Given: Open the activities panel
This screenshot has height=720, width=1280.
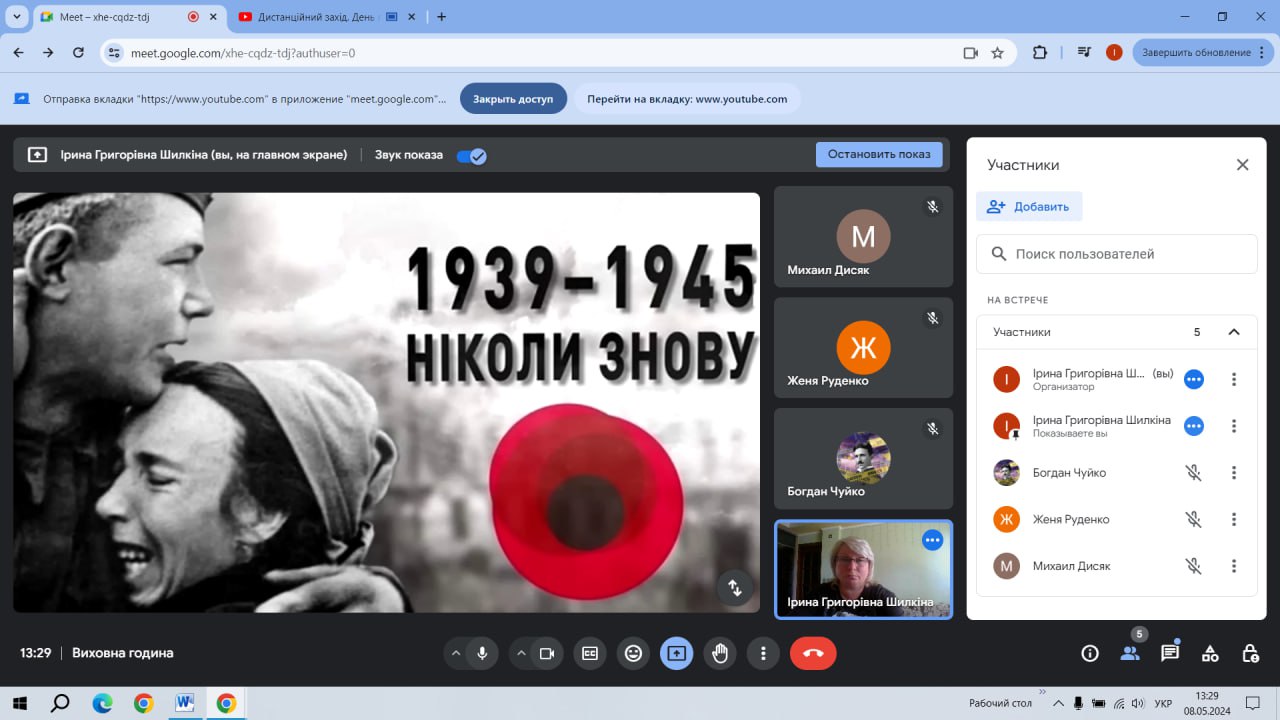Looking at the screenshot, I should (1210, 653).
